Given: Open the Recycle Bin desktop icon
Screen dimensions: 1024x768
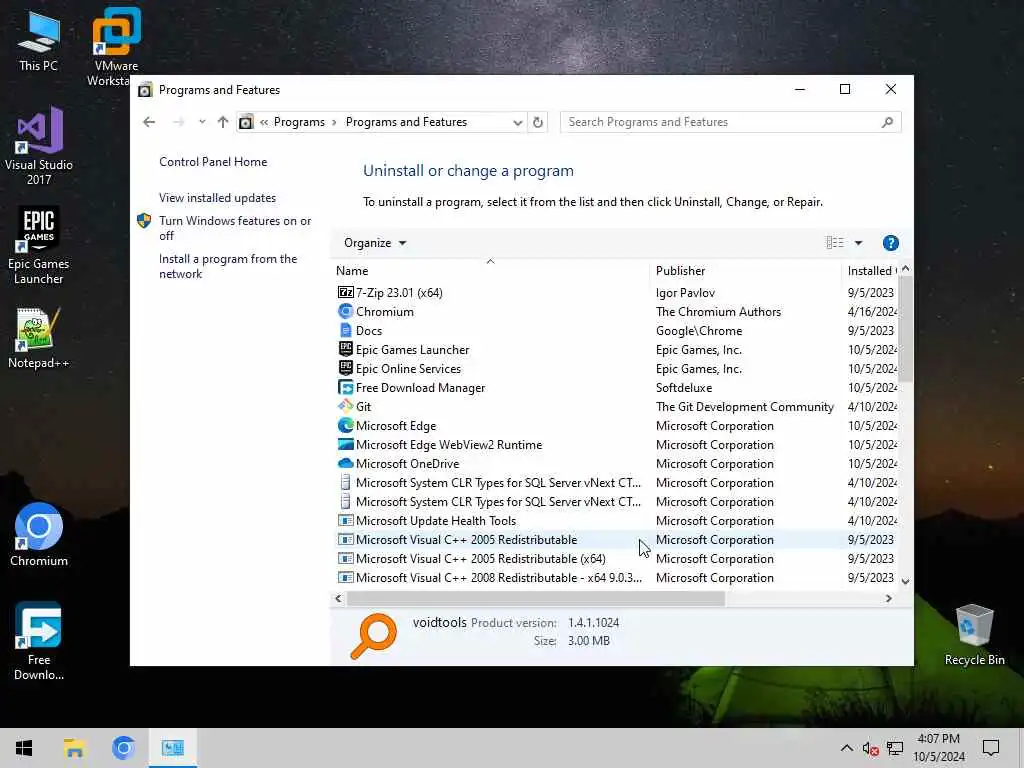Looking at the screenshot, I should [x=974, y=634].
